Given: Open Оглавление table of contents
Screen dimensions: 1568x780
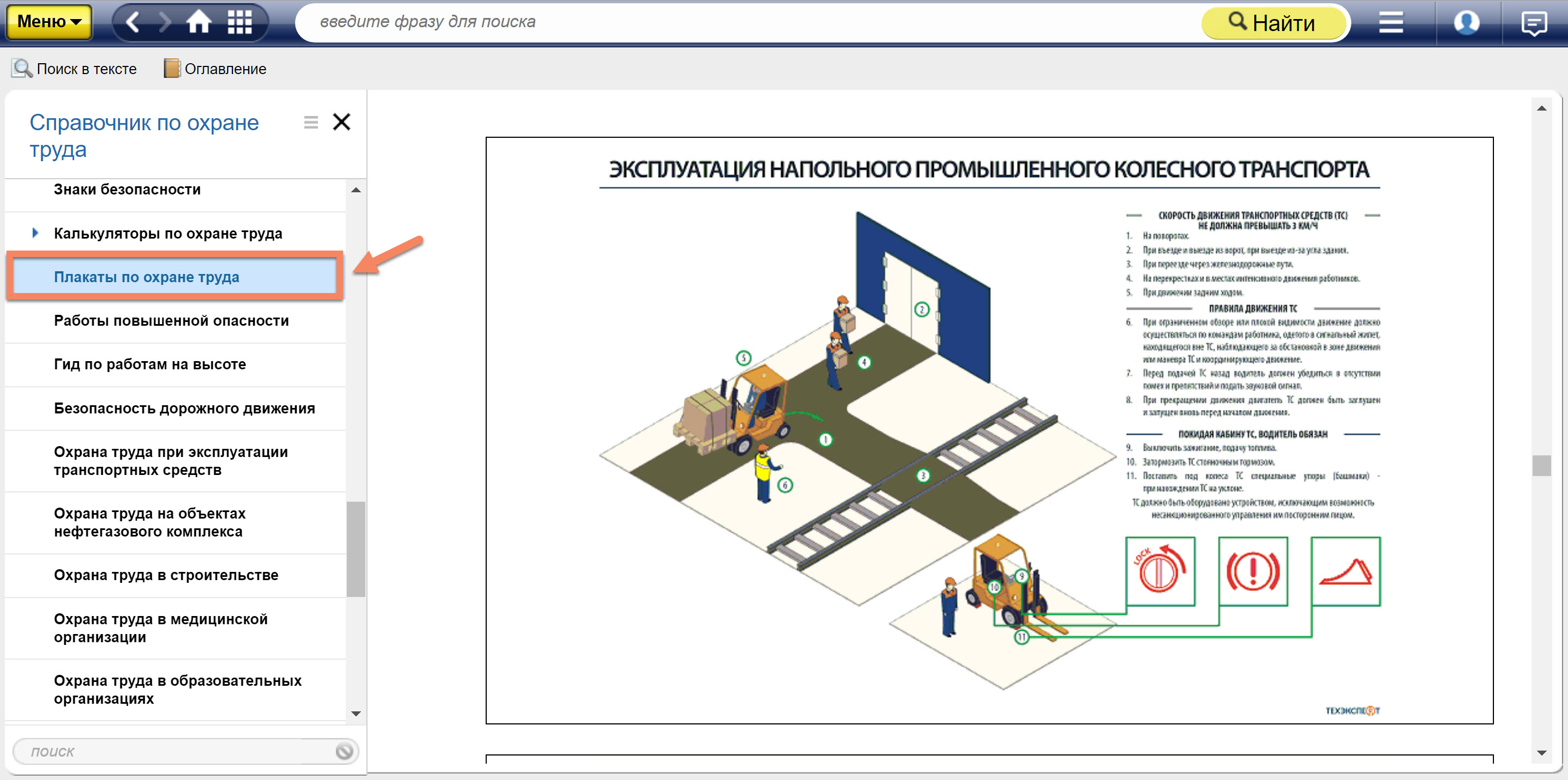Looking at the screenshot, I should [215, 69].
